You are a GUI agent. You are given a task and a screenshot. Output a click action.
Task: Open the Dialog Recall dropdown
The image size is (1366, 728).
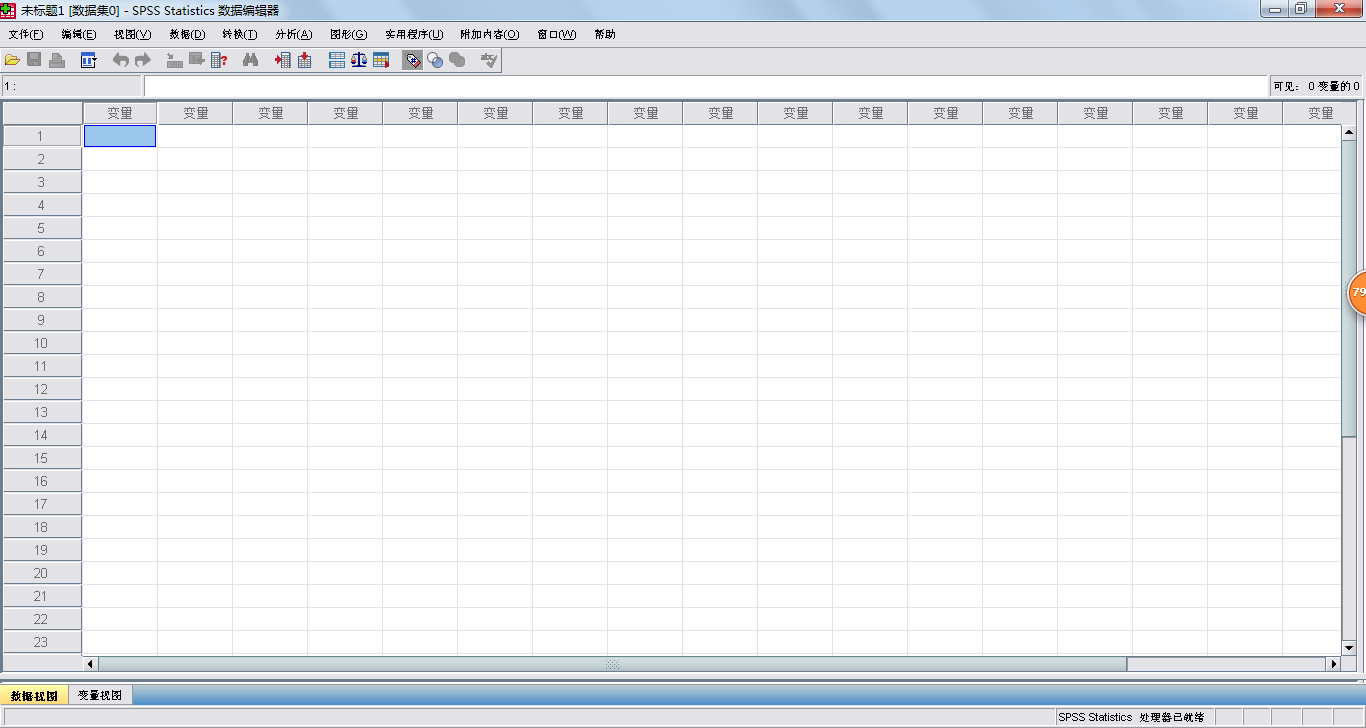coord(88,59)
